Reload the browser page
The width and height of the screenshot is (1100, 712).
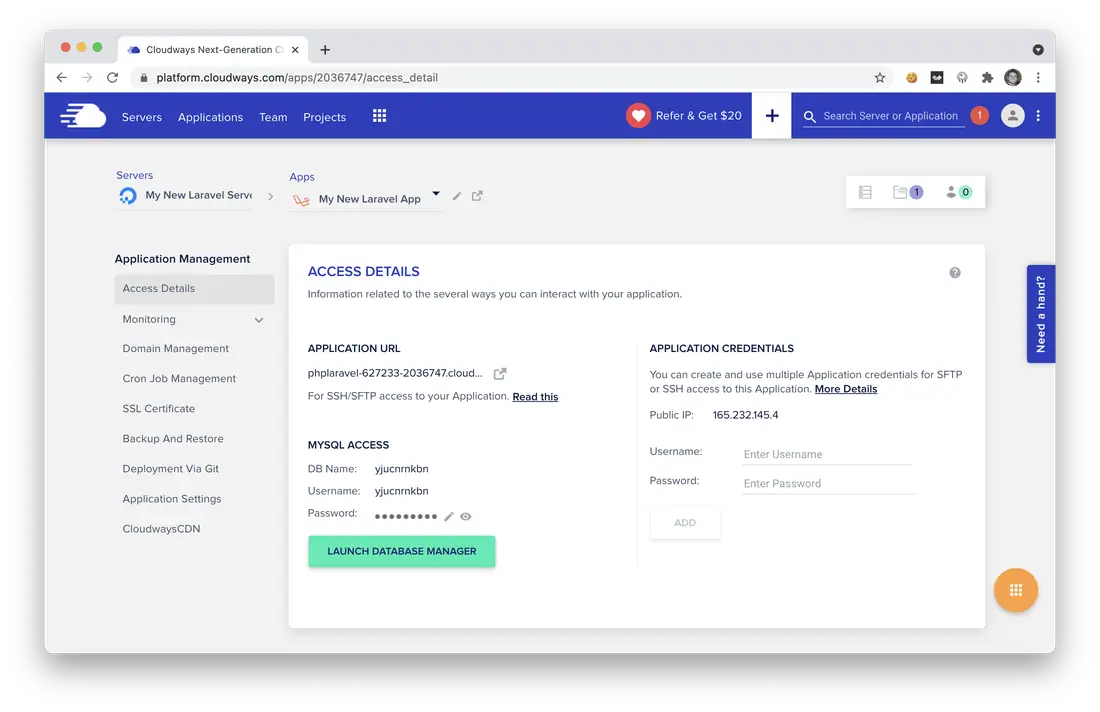(x=112, y=78)
